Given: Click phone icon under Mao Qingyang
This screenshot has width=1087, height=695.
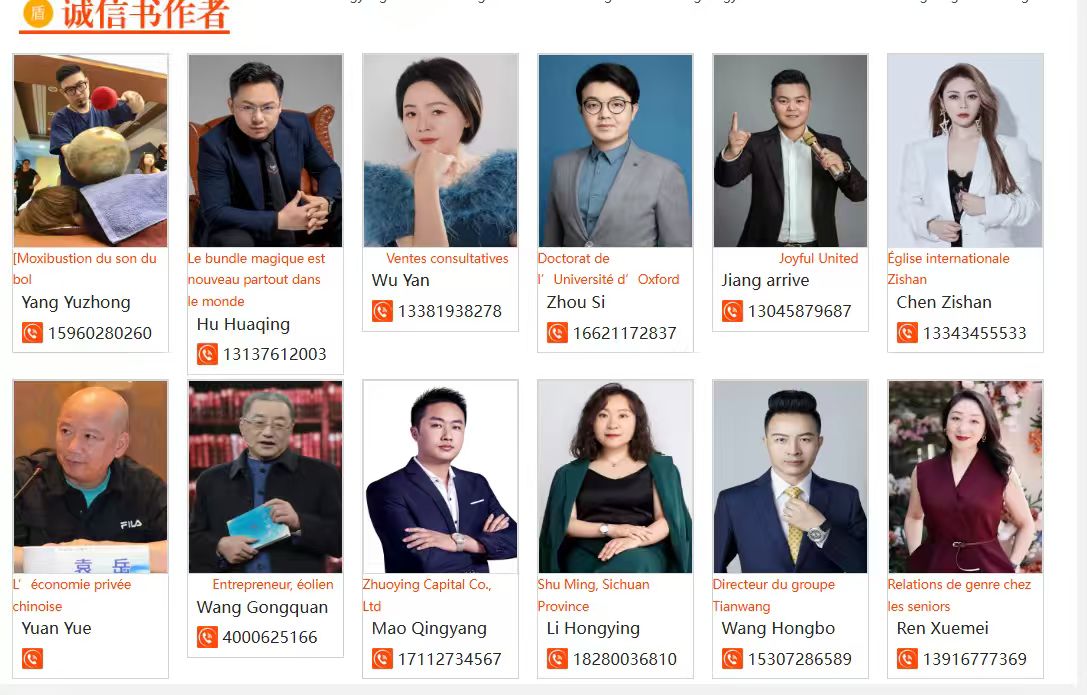Looking at the screenshot, I should (x=382, y=658).
